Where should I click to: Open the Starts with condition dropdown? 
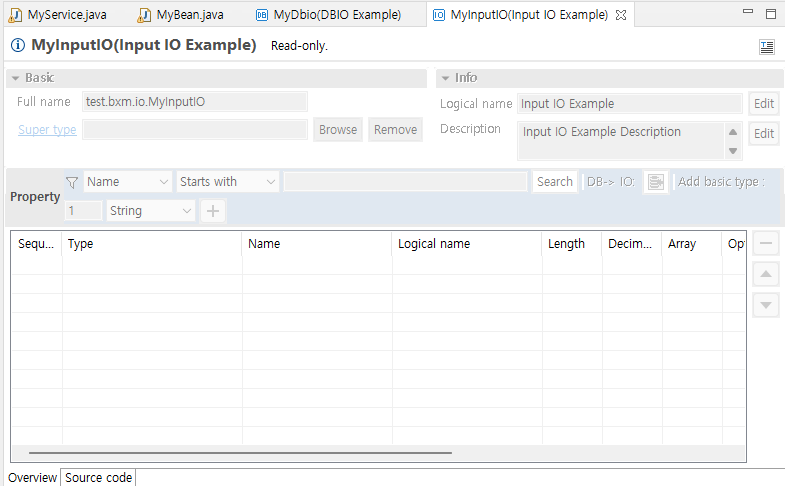click(227, 182)
